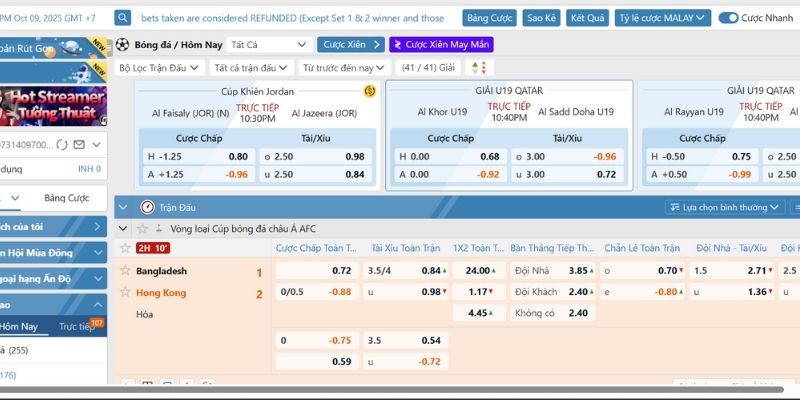800x400 pixels.
Task: Toggle the Cược Nhanh switch
Action: coord(728,18)
